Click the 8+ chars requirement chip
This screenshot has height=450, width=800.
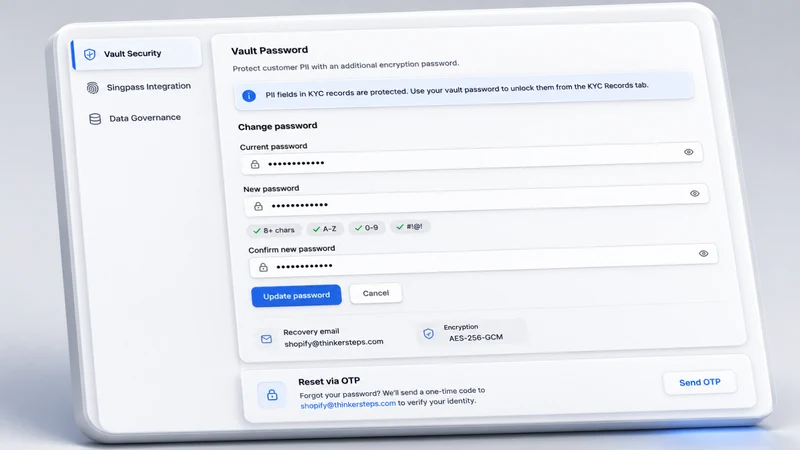click(274, 230)
